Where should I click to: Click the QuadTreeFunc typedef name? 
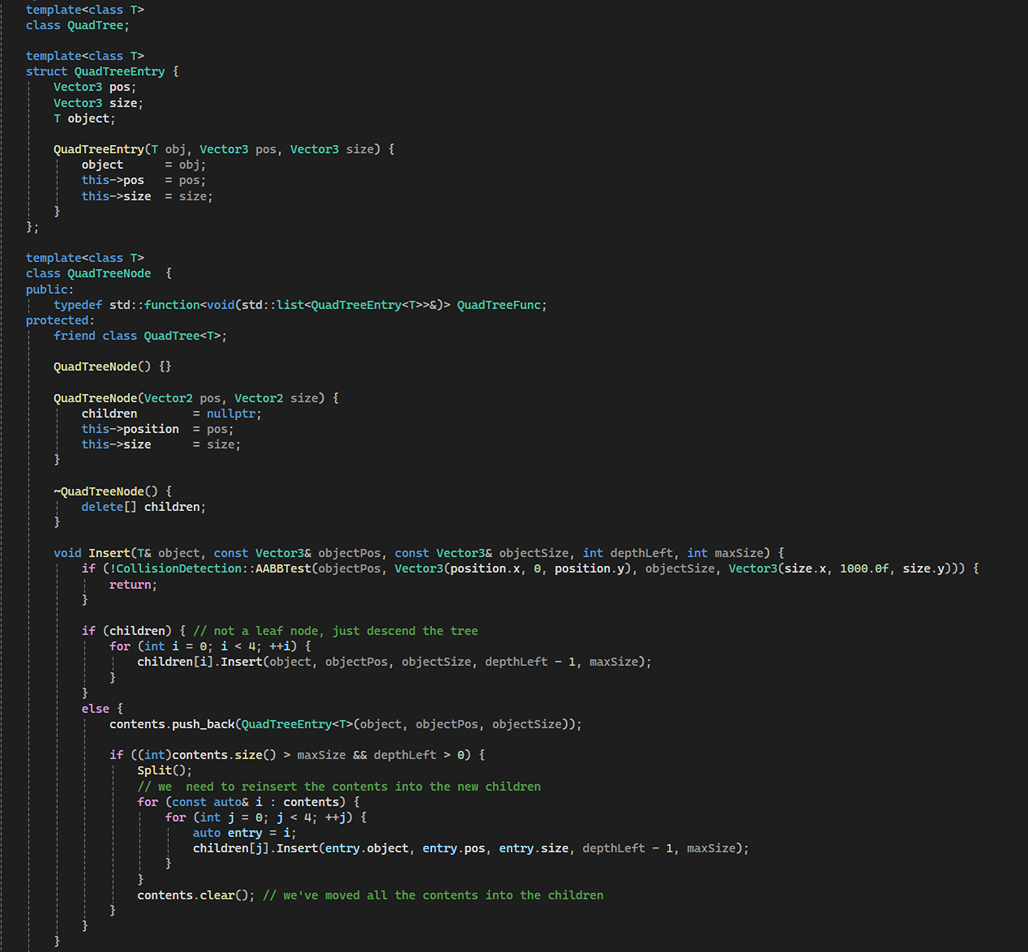[501, 305]
